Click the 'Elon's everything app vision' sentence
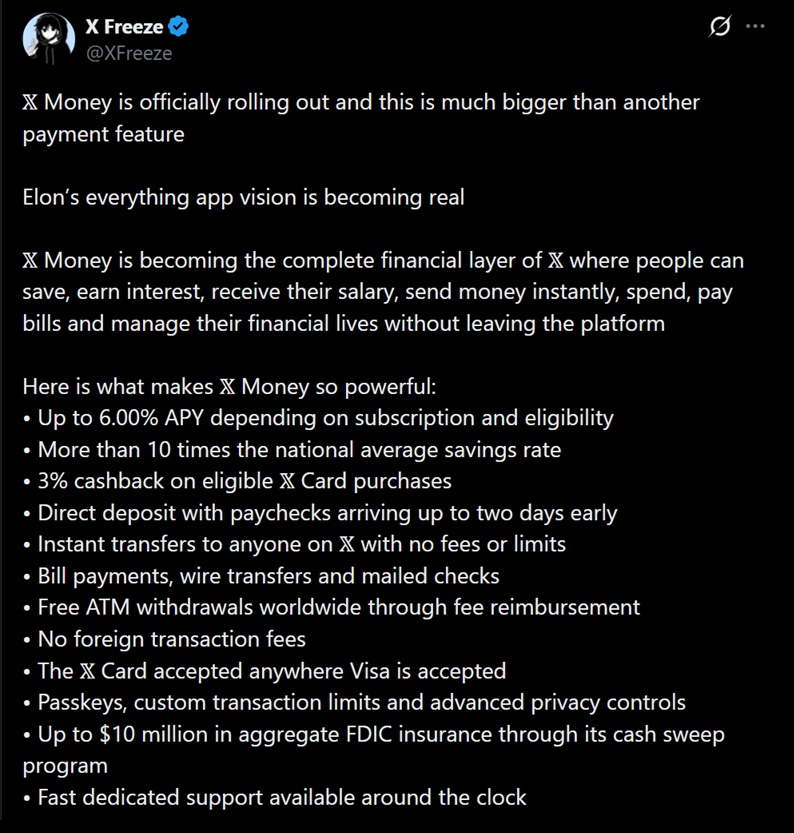The width and height of the screenshot is (794, 833). coord(243,198)
